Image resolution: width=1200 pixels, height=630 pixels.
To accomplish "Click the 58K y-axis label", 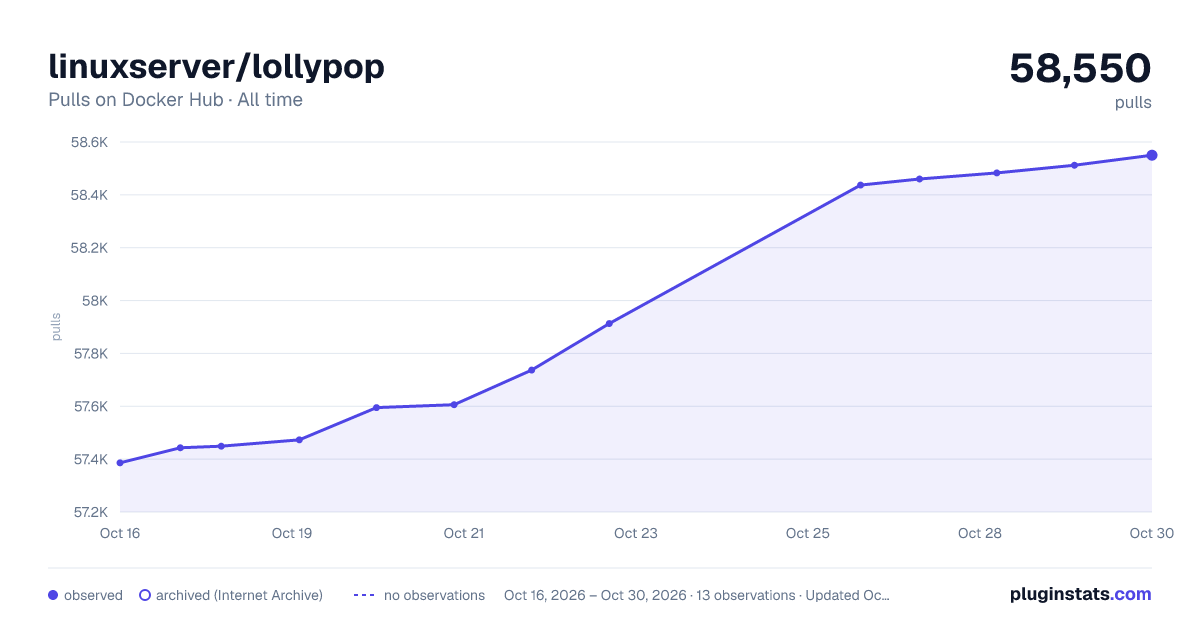I will pos(94,301).
